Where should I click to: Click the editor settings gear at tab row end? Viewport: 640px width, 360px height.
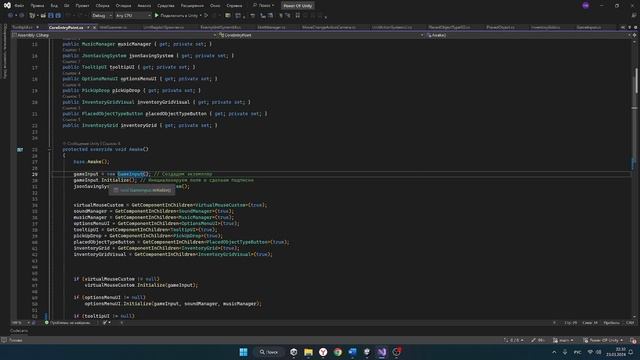tap(635, 27)
